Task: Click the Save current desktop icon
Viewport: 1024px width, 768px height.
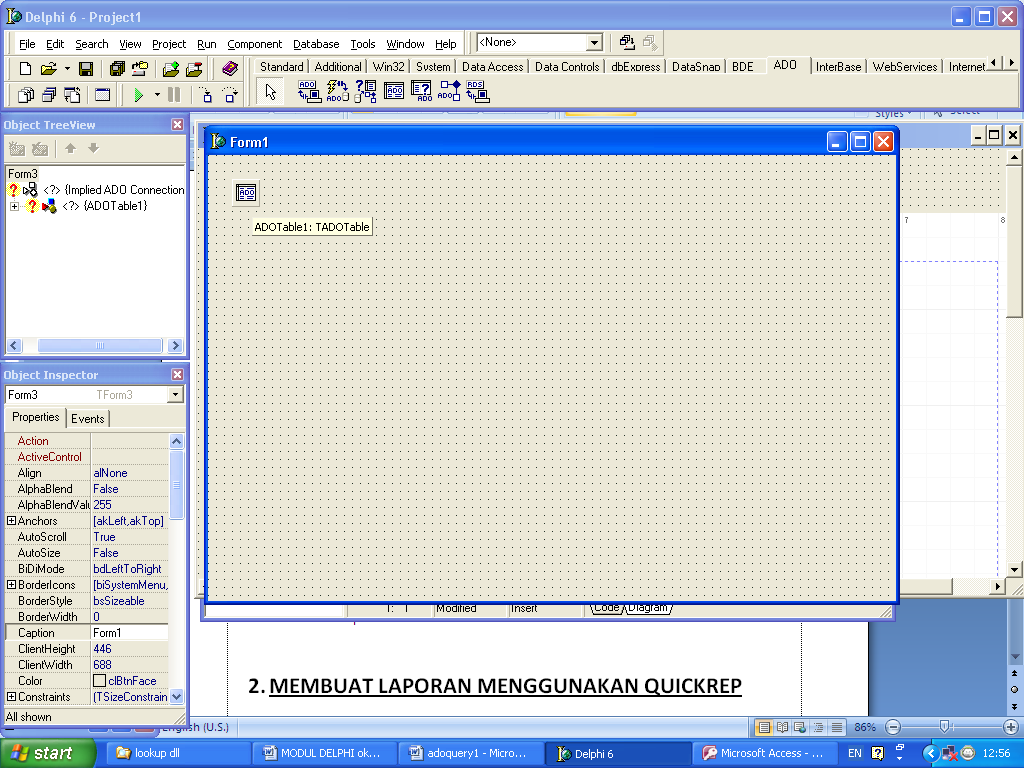Action: 627,42
